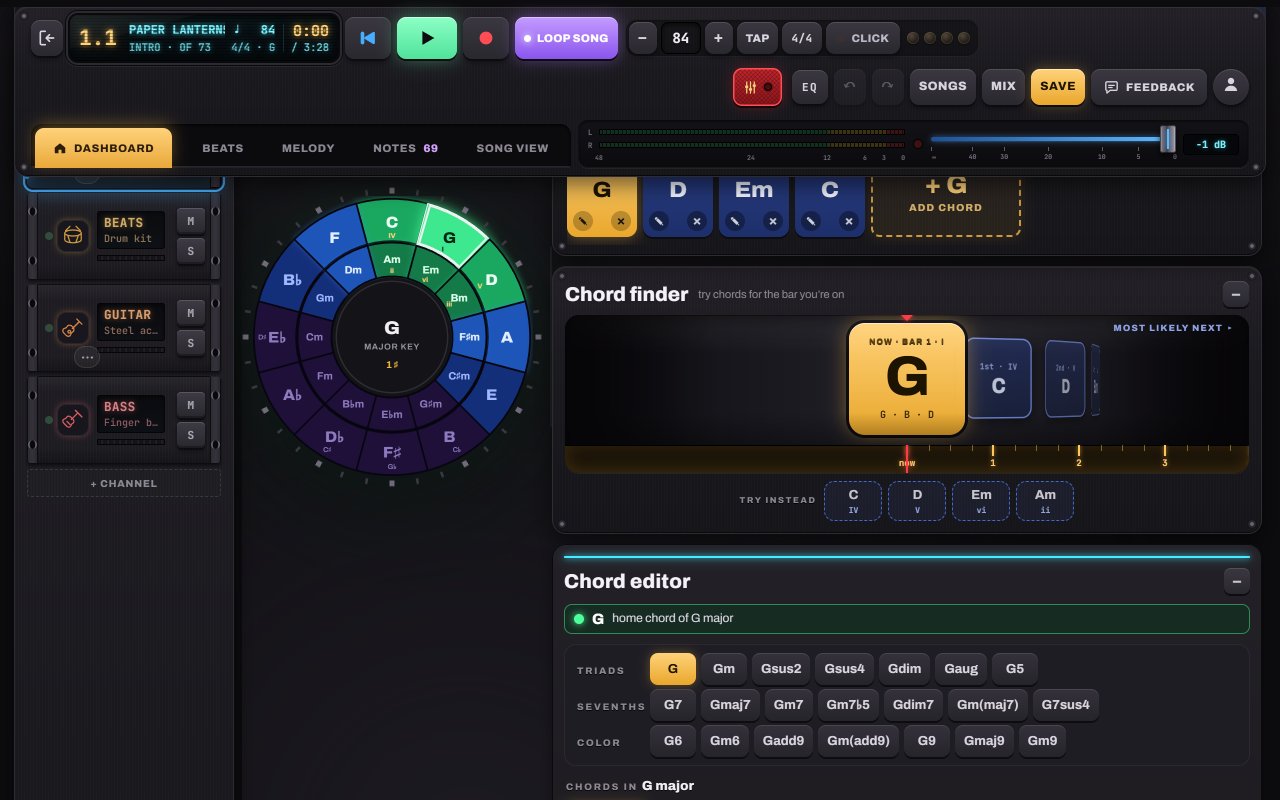Viewport: 1280px width, 800px height.
Task: Open the Notes tab
Action: coord(405,148)
